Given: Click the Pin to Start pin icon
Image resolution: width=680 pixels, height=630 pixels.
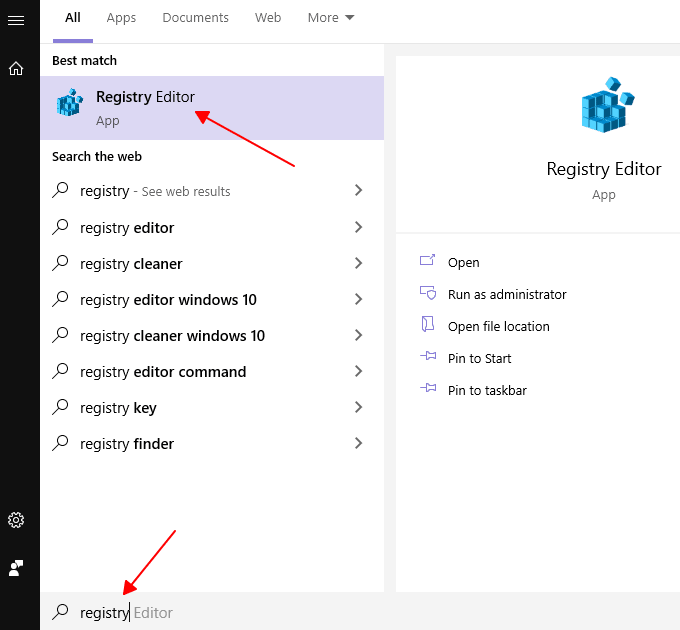Looking at the screenshot, I should 428,356.
